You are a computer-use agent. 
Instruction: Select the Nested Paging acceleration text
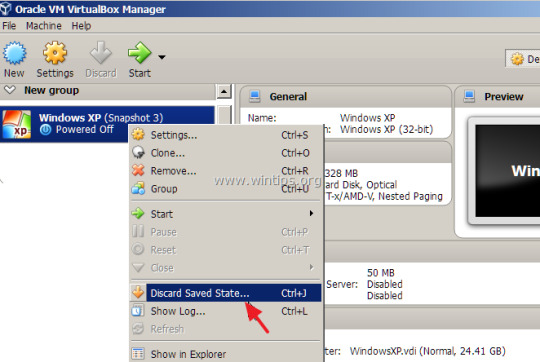[x=410, y=196]
